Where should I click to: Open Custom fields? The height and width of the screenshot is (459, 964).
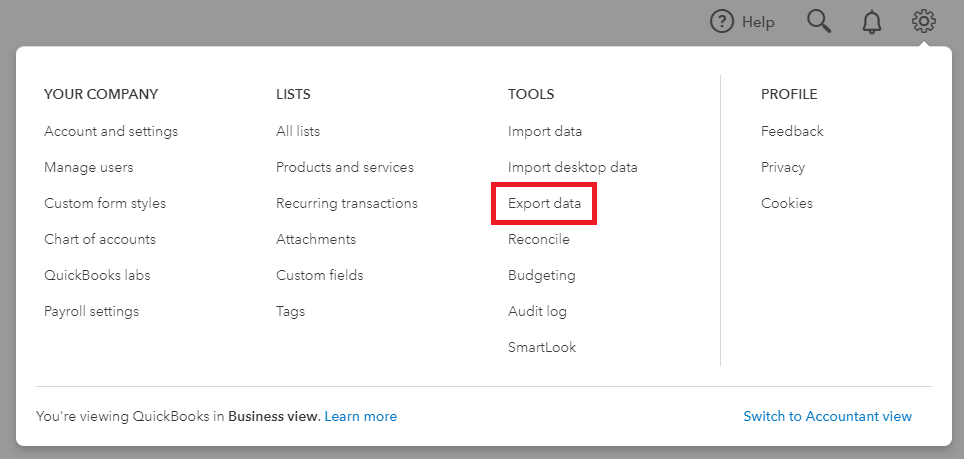point(320,275)
